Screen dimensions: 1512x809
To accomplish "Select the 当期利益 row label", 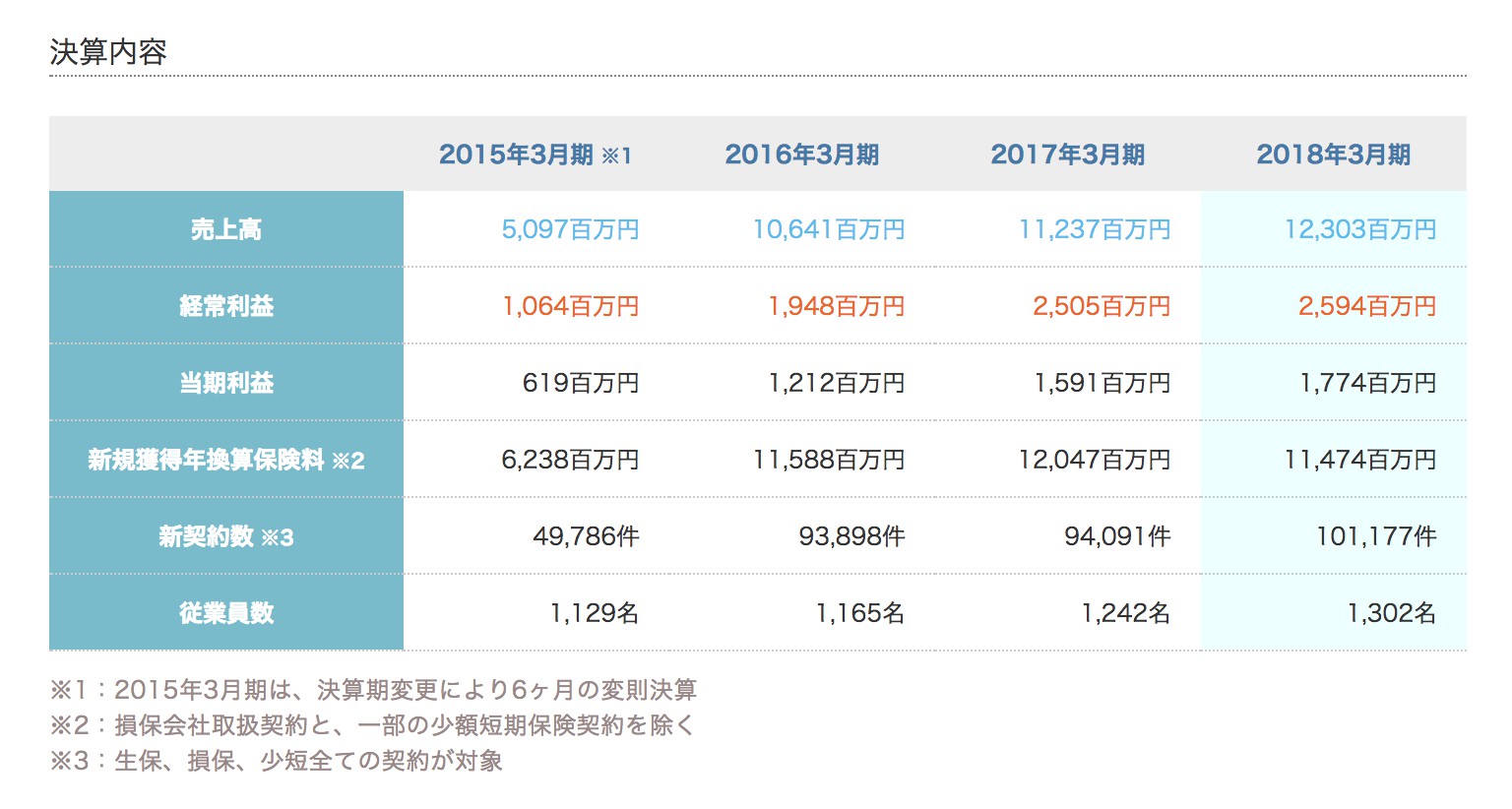I will (x=226, y=383).
